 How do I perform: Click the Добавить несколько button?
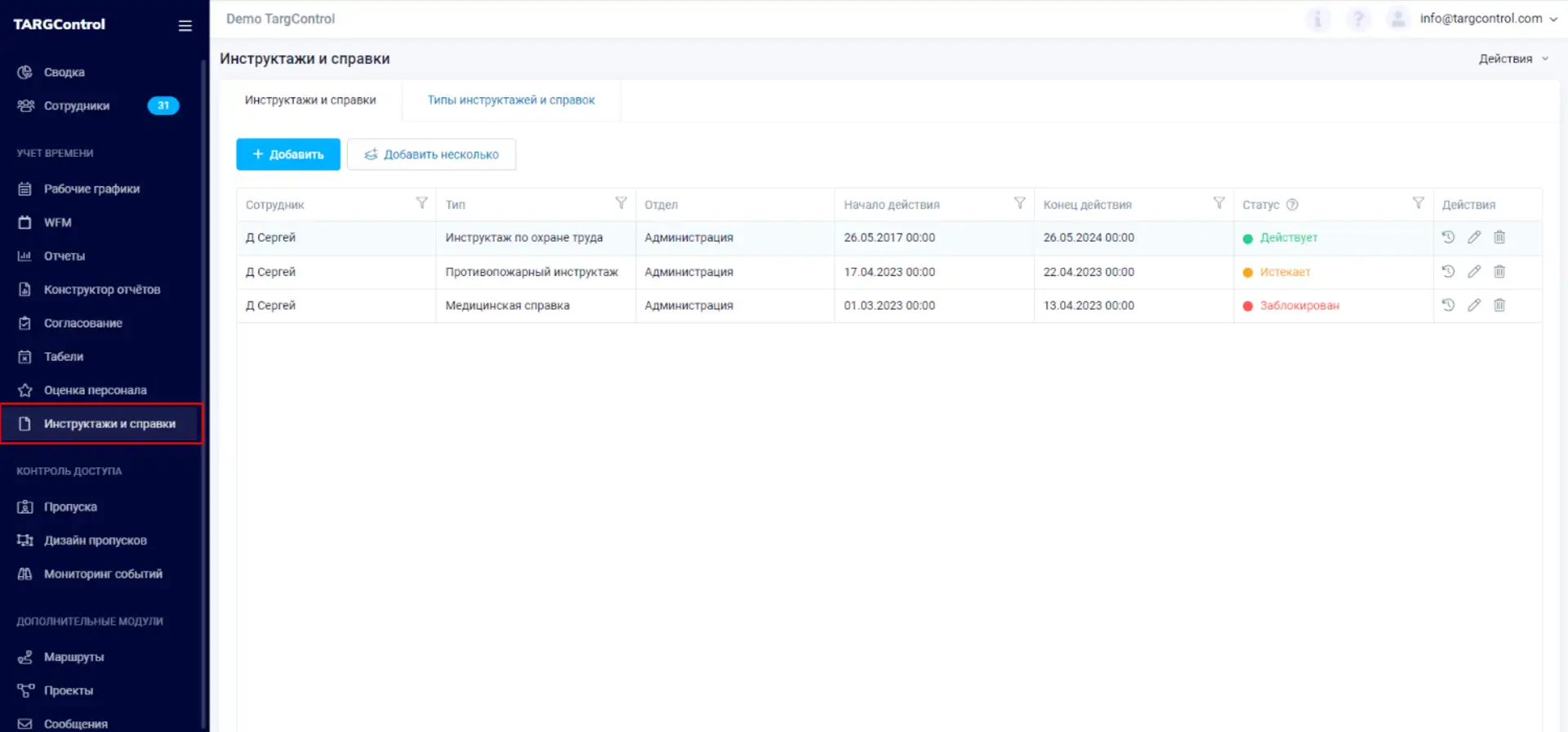click(431, 154)
